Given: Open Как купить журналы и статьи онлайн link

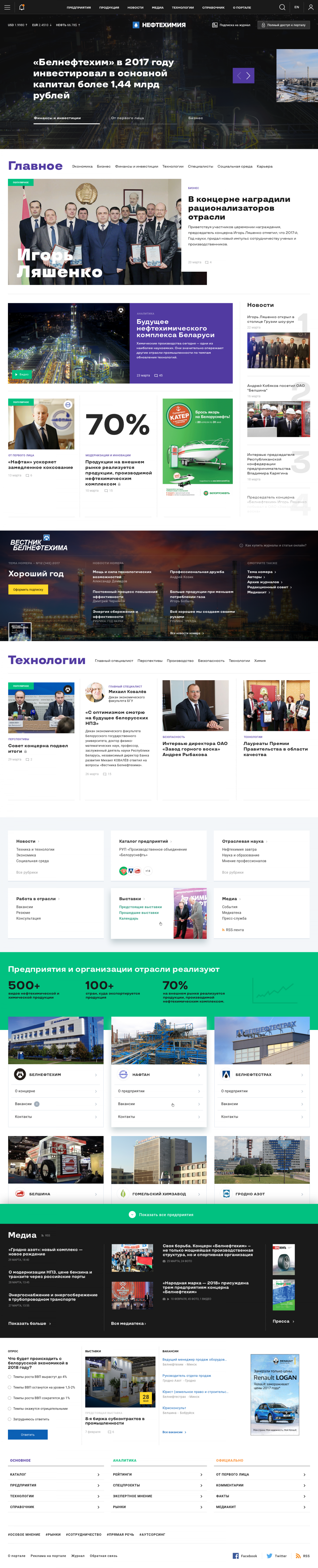Looking at the screenshot, I should point(272,545).
